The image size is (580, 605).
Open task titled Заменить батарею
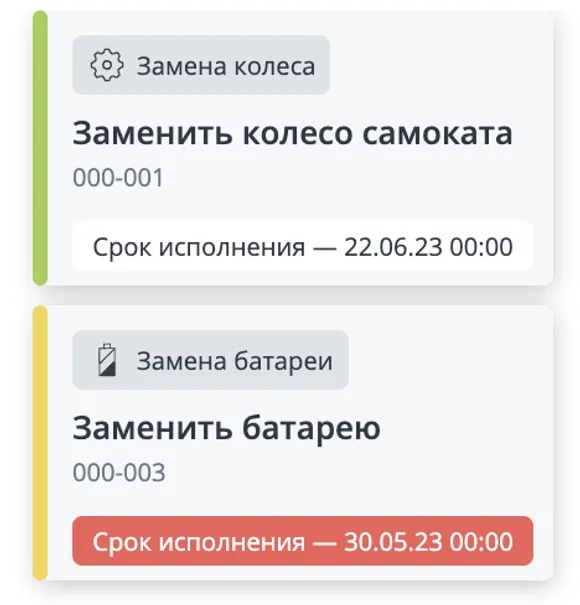(x=227, y=429)
